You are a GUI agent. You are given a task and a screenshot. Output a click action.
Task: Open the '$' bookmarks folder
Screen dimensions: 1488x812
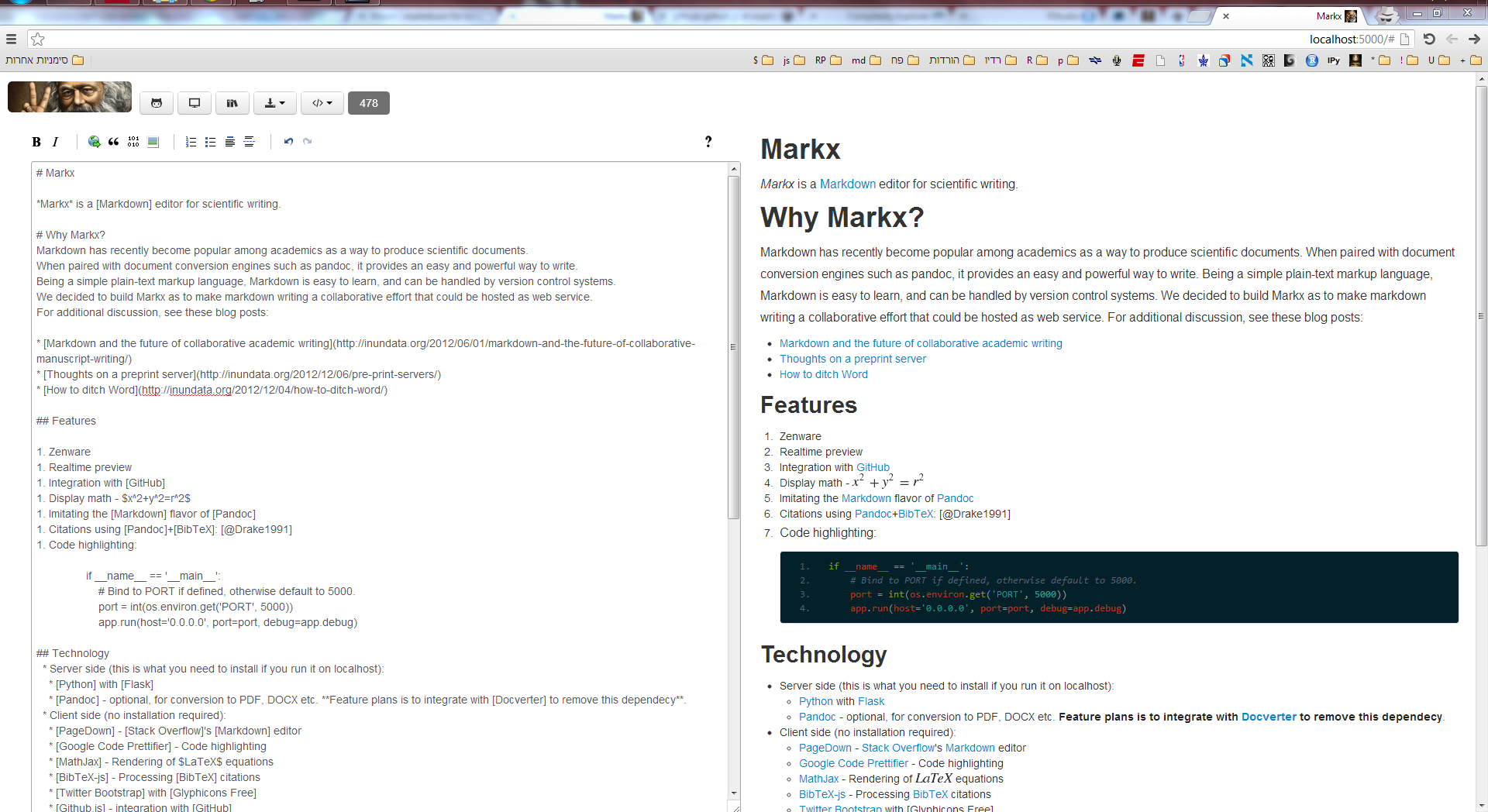pos(763,60)
